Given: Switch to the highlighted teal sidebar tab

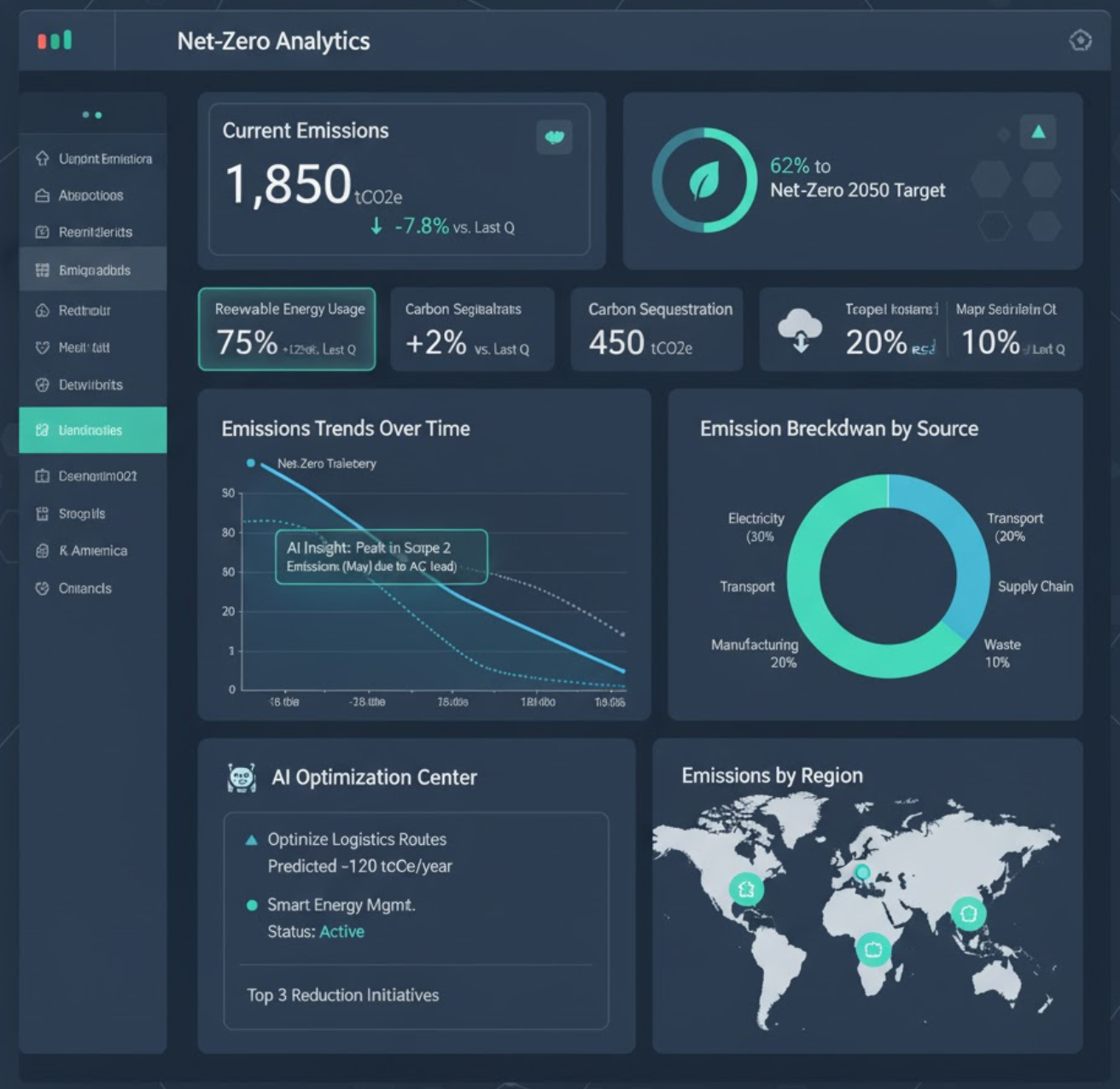Looking at the screenshot, I should [92, 430].
